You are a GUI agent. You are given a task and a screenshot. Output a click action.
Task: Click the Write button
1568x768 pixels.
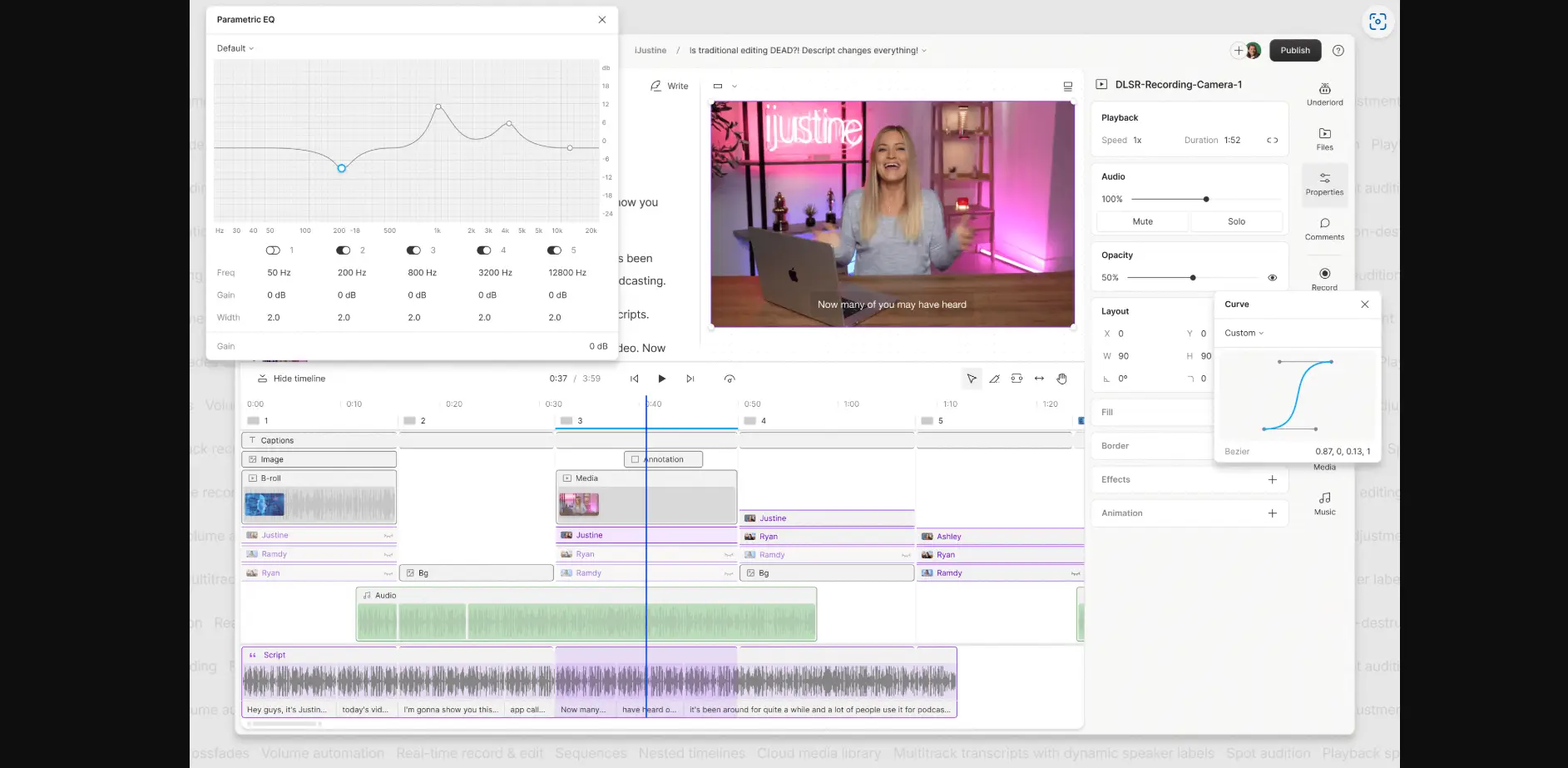coord(669,86)
